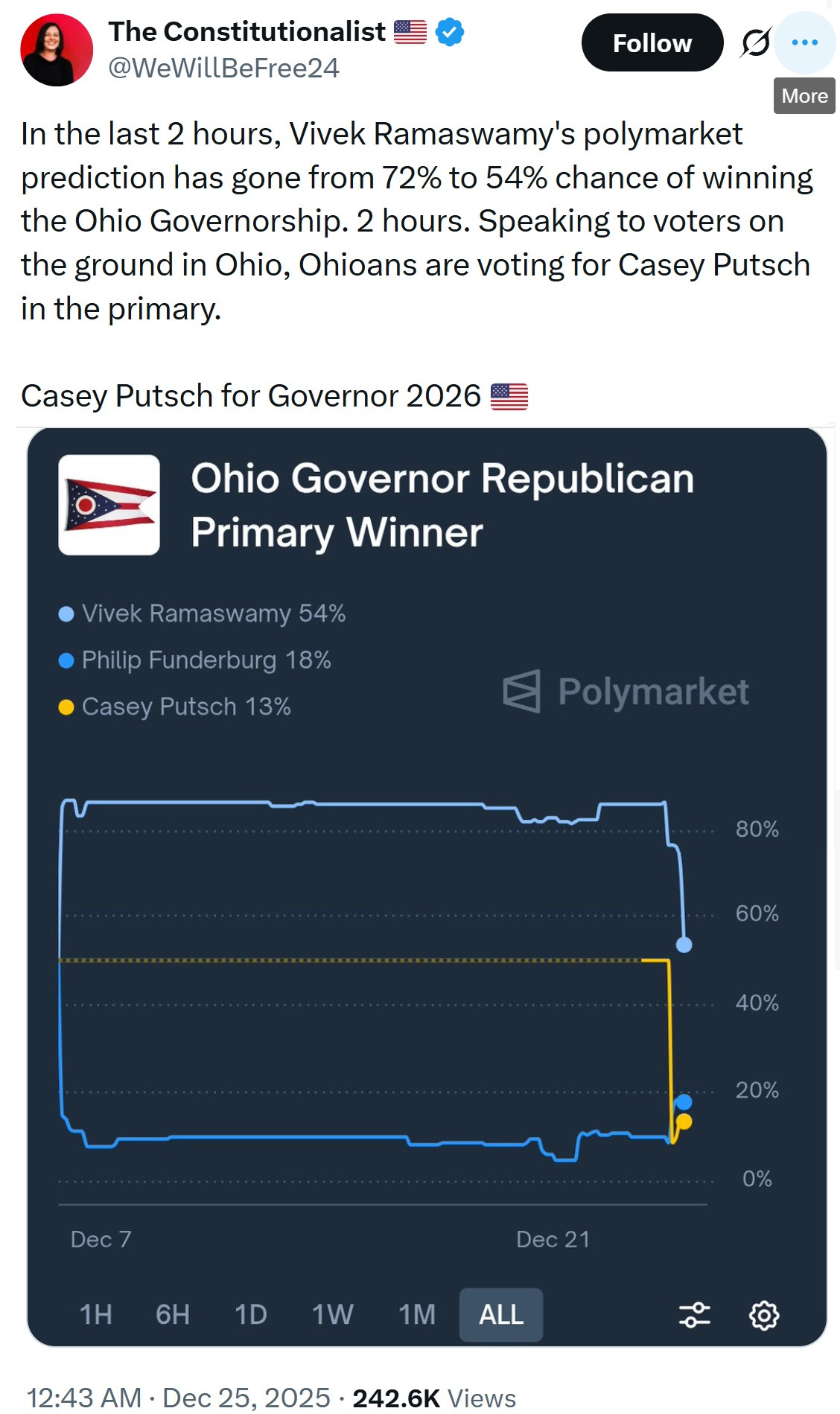Click the blue verified checkmark badge
This screenshot has width=840, height=1414.
pos(449,32)
